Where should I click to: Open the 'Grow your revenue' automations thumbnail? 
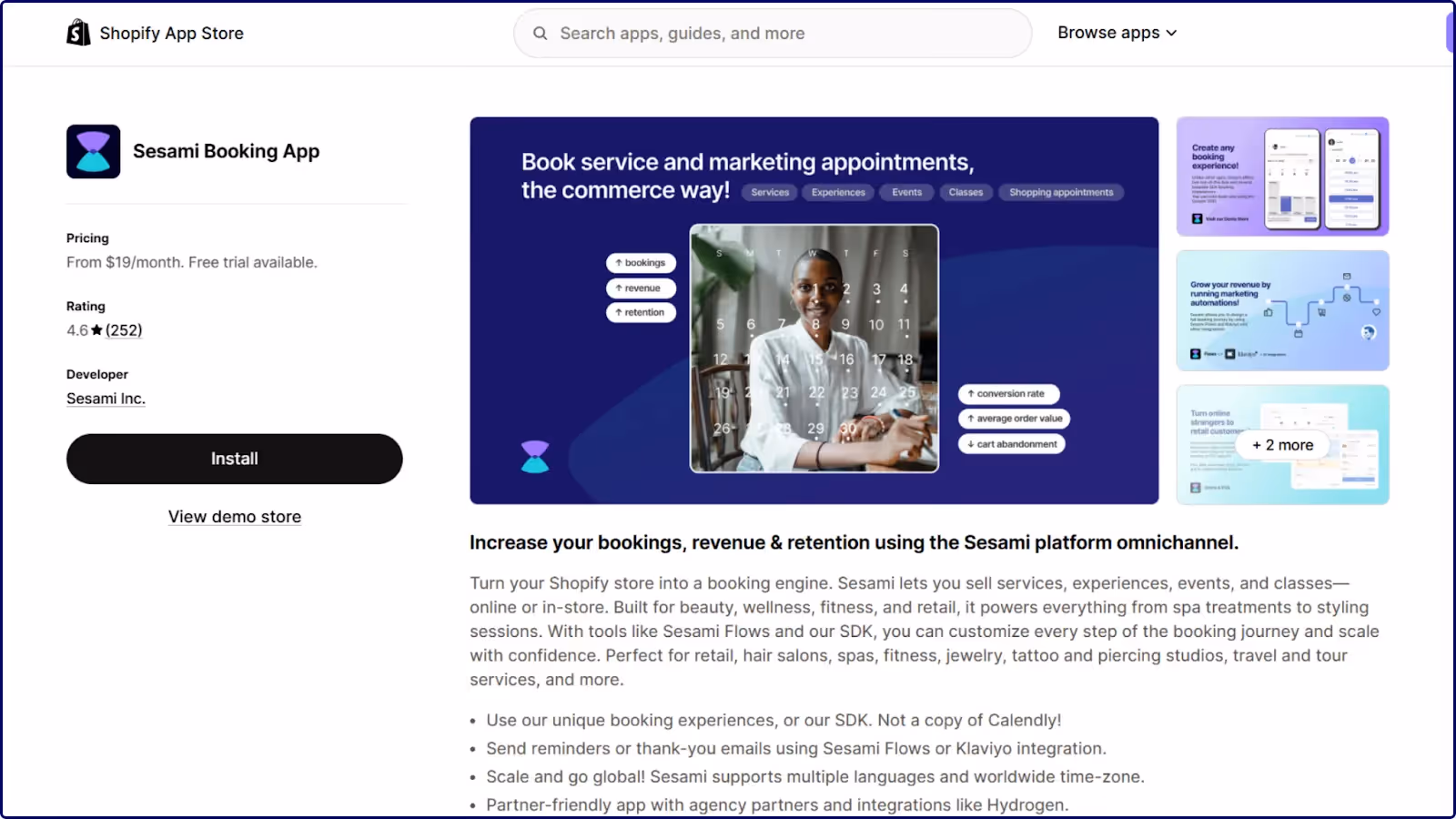tap(1282, 310)
